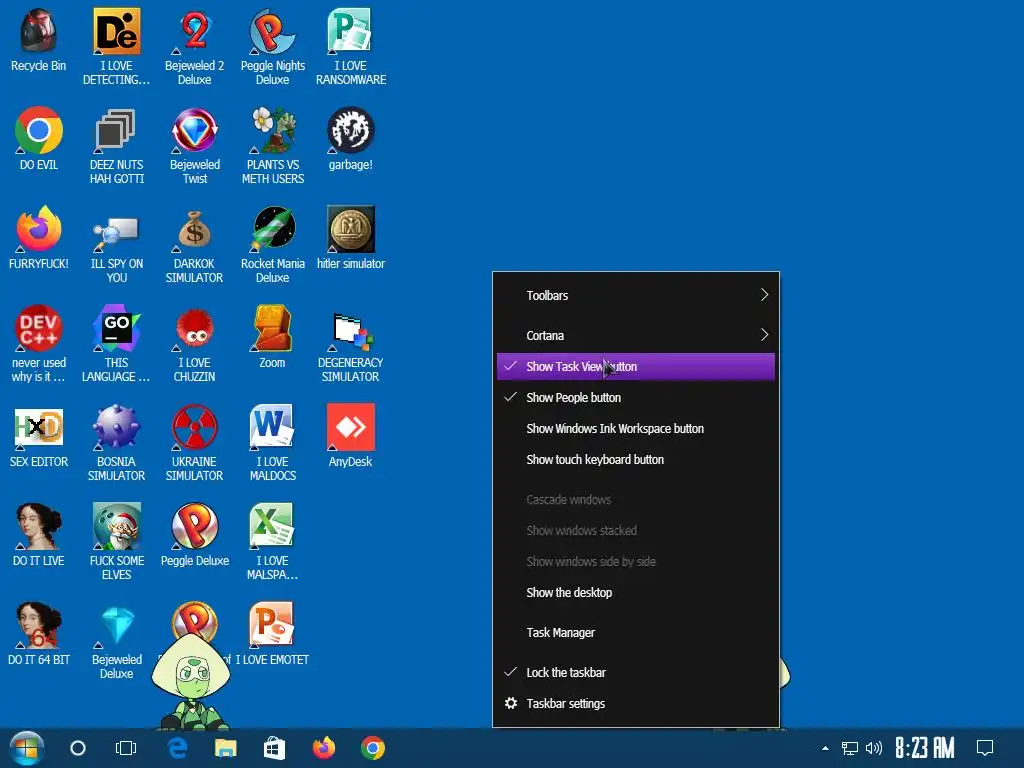The height and width of the screenshot is (768, 1024).
Task: Click the 8:23 AM taskbar clock
Action: 924,748
